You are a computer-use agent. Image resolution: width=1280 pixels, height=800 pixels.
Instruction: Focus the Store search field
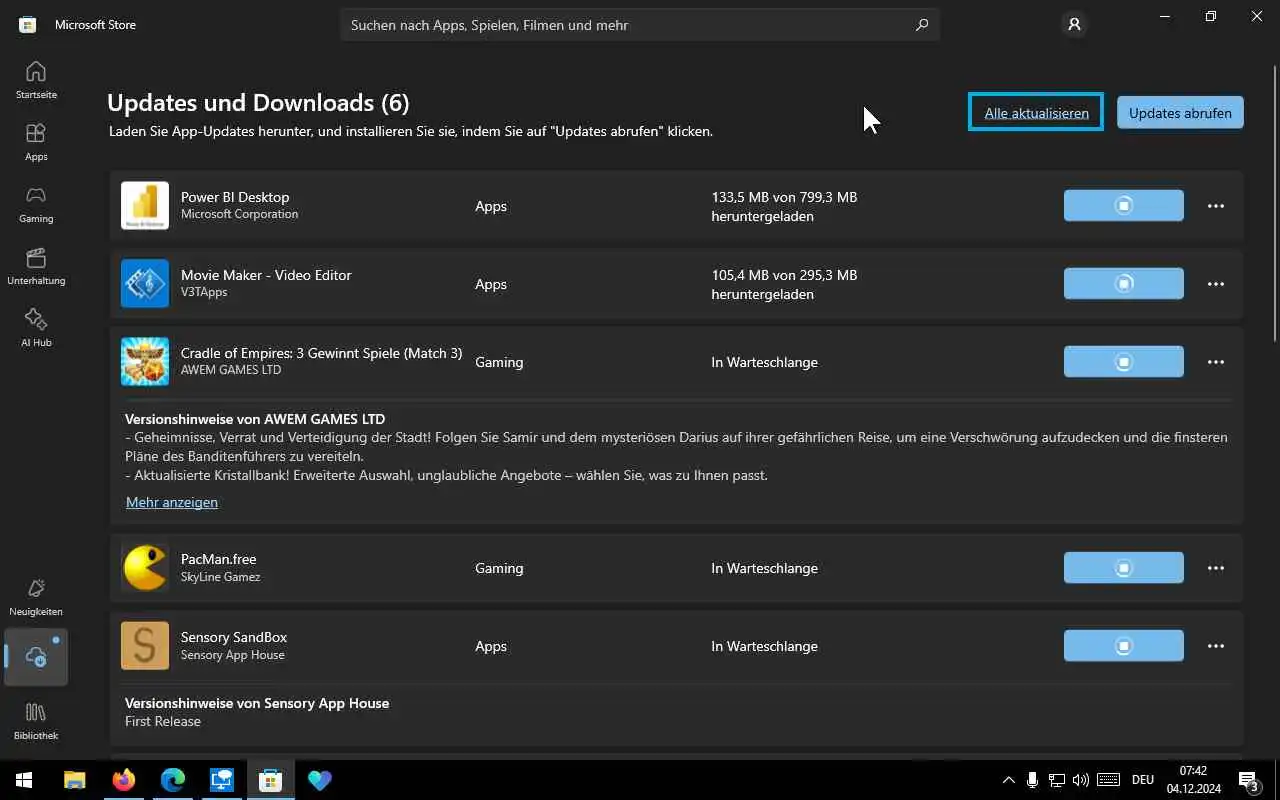pos(640,25)
